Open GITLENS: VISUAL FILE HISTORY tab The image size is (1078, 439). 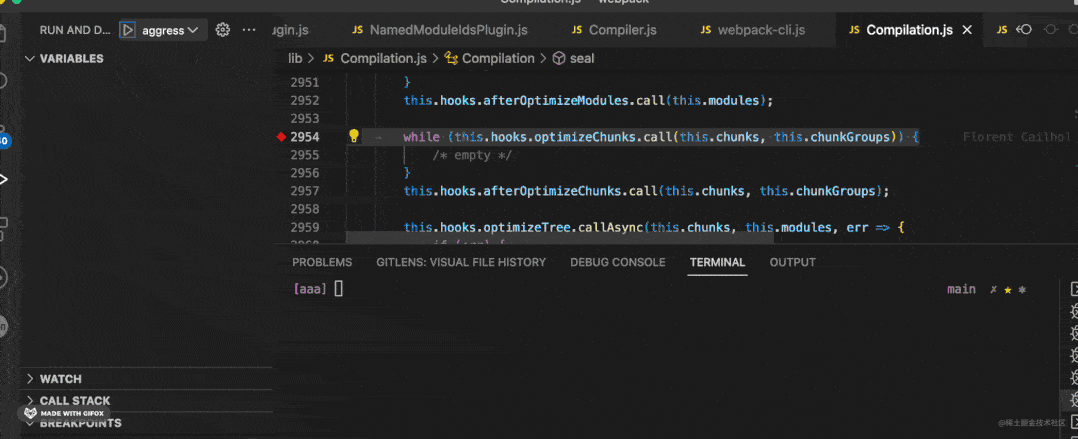[461, 262]
